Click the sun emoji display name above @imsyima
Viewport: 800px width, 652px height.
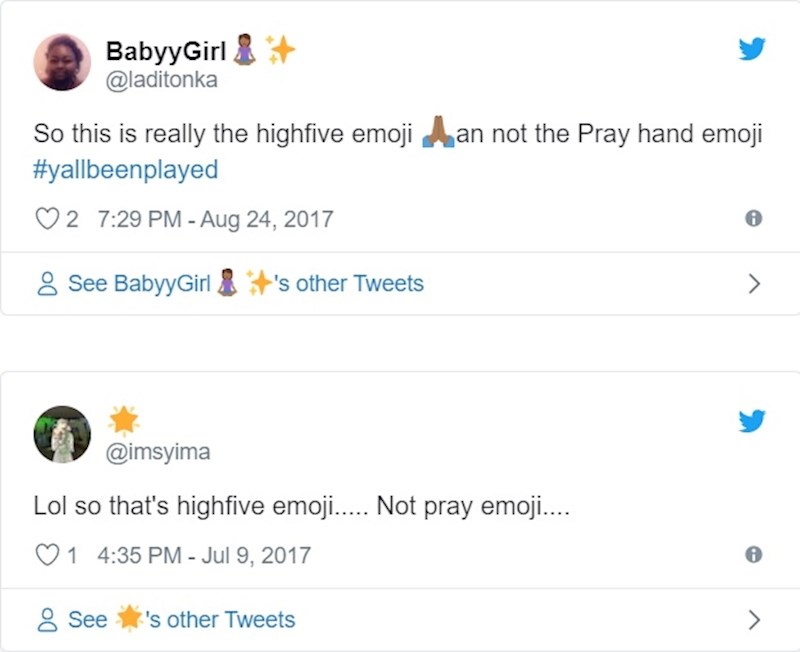(x=124, y=421)
